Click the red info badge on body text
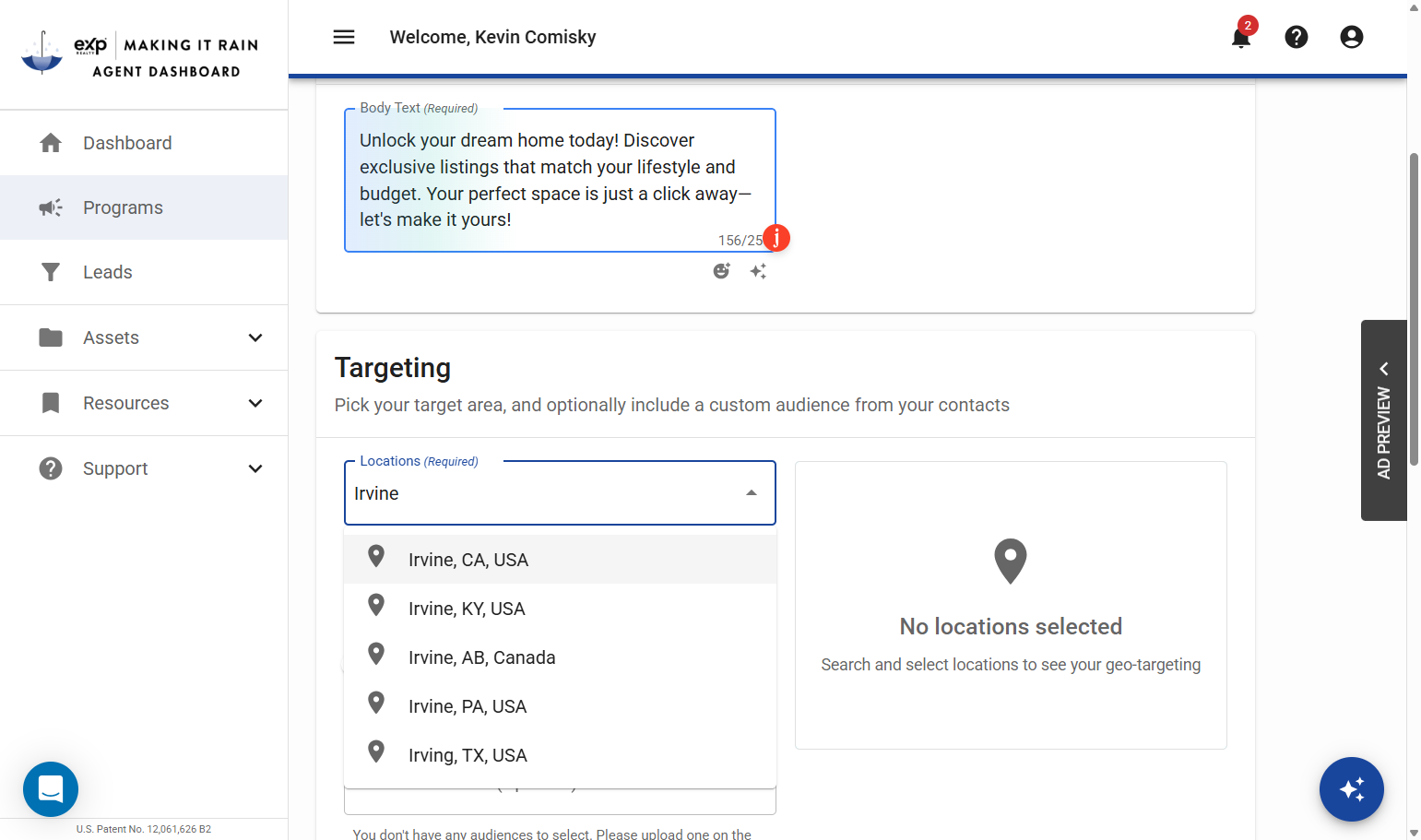This screenshot has width=1421, height=840. (776, 238)
